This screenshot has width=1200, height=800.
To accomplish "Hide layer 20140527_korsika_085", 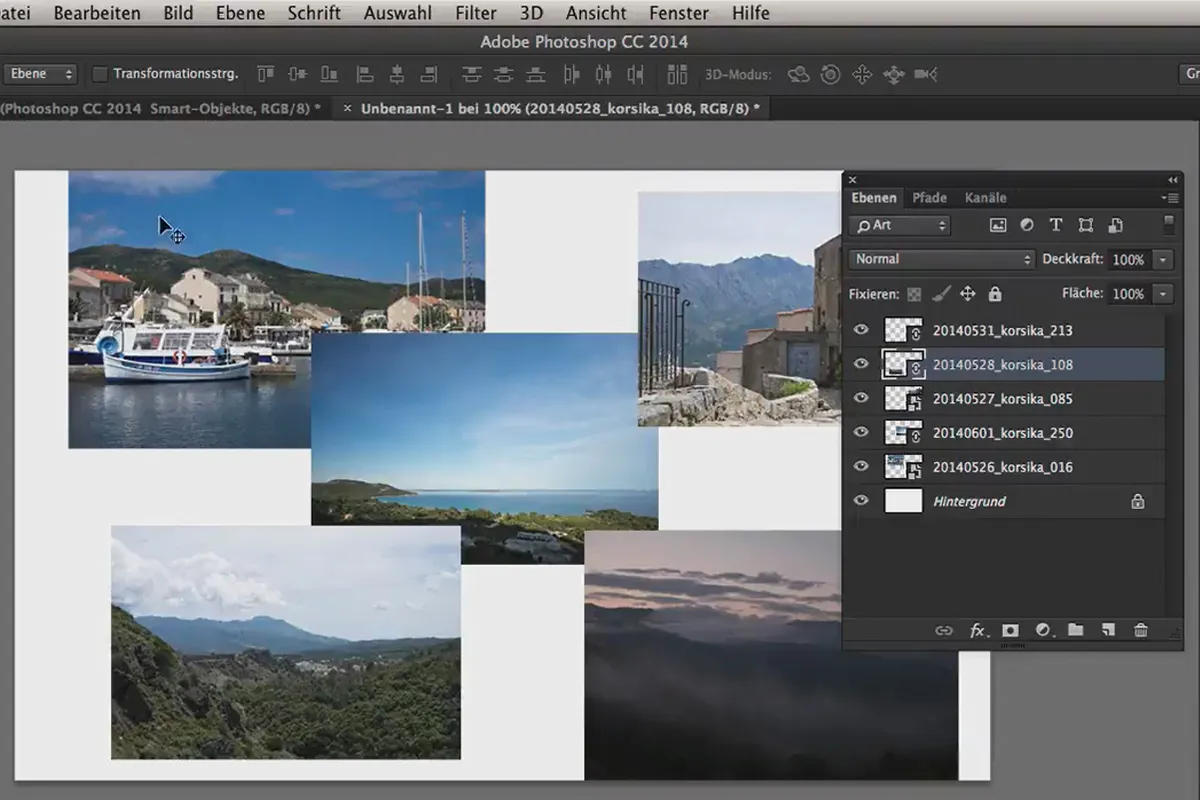I will point(861,398).
